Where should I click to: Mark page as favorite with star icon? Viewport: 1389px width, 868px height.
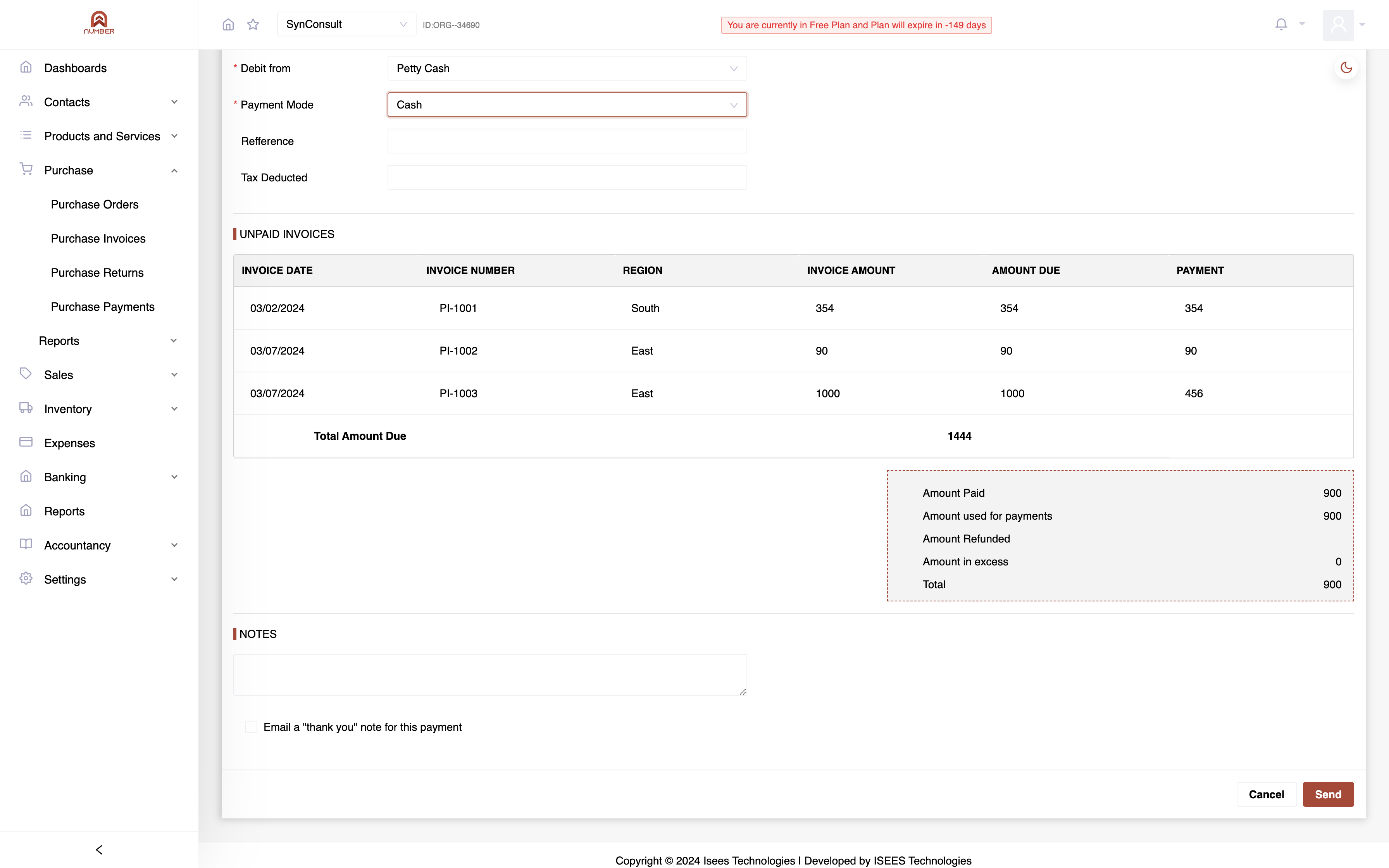[x=253, y=25]
